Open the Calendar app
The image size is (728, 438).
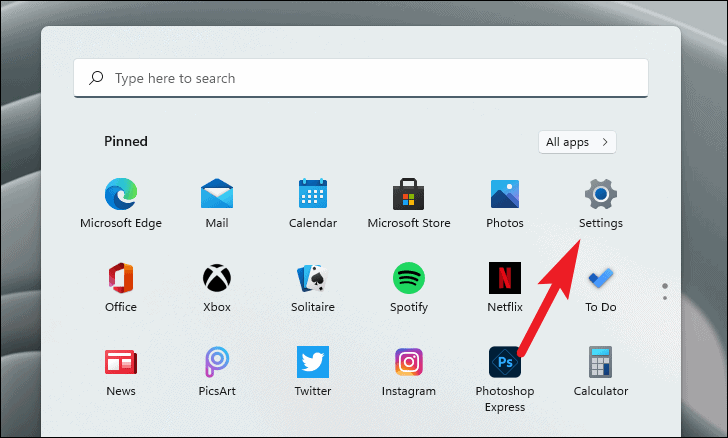312,203
